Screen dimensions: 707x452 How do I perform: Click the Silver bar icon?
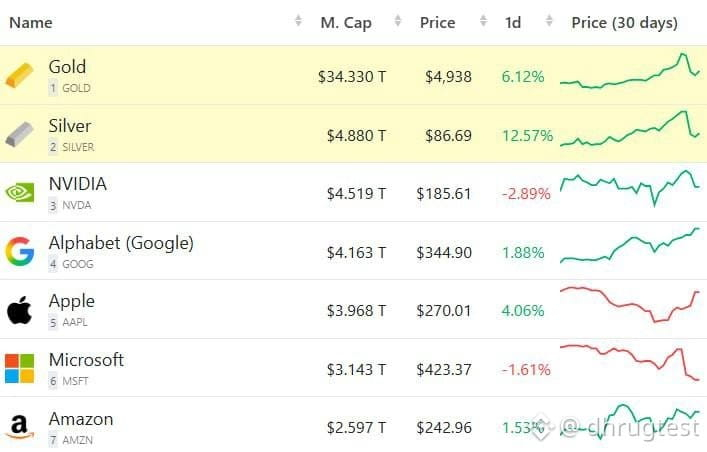click(x=19, y=135)
